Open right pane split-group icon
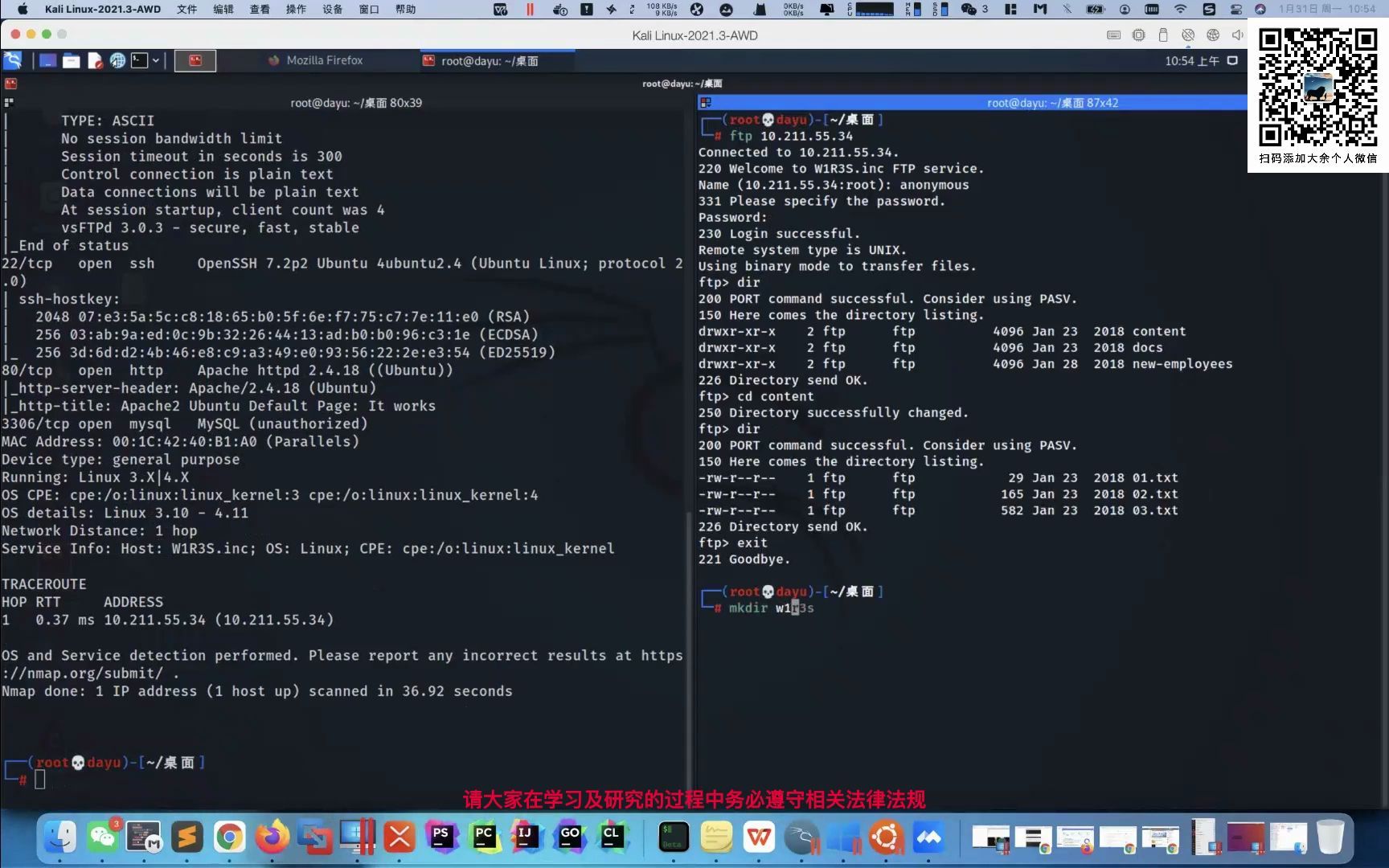The height and width of the screenshot is (868, 1389). coord(706,103)
